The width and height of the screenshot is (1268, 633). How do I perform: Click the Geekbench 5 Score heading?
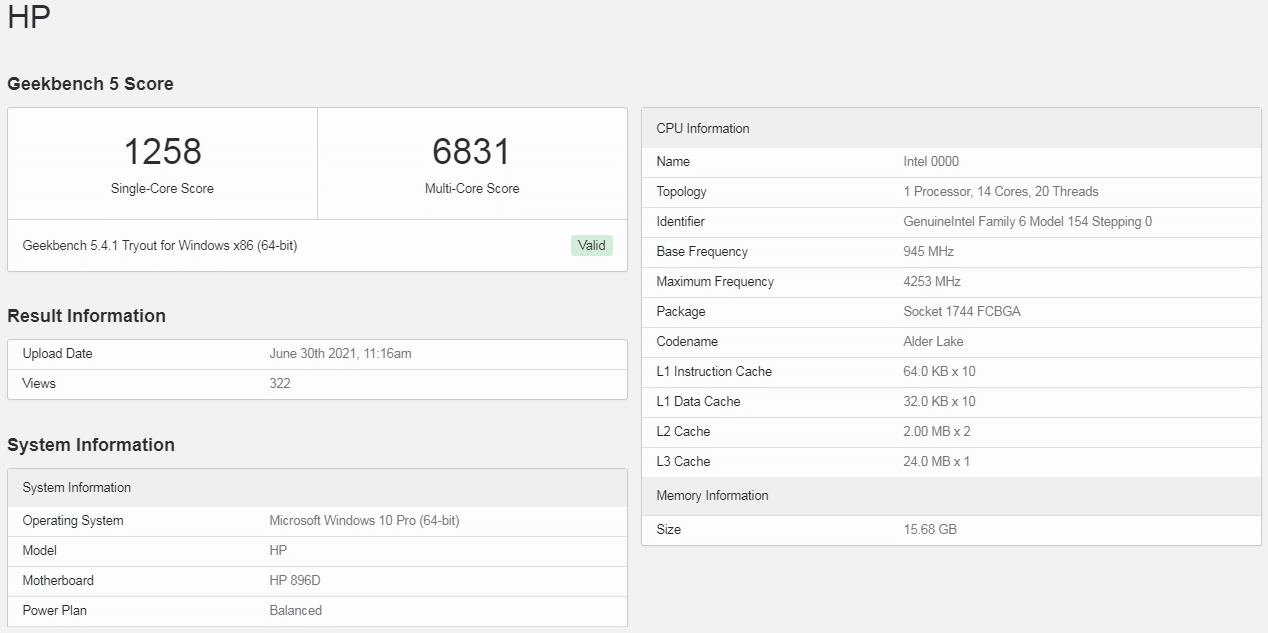(x=90, y=84)
